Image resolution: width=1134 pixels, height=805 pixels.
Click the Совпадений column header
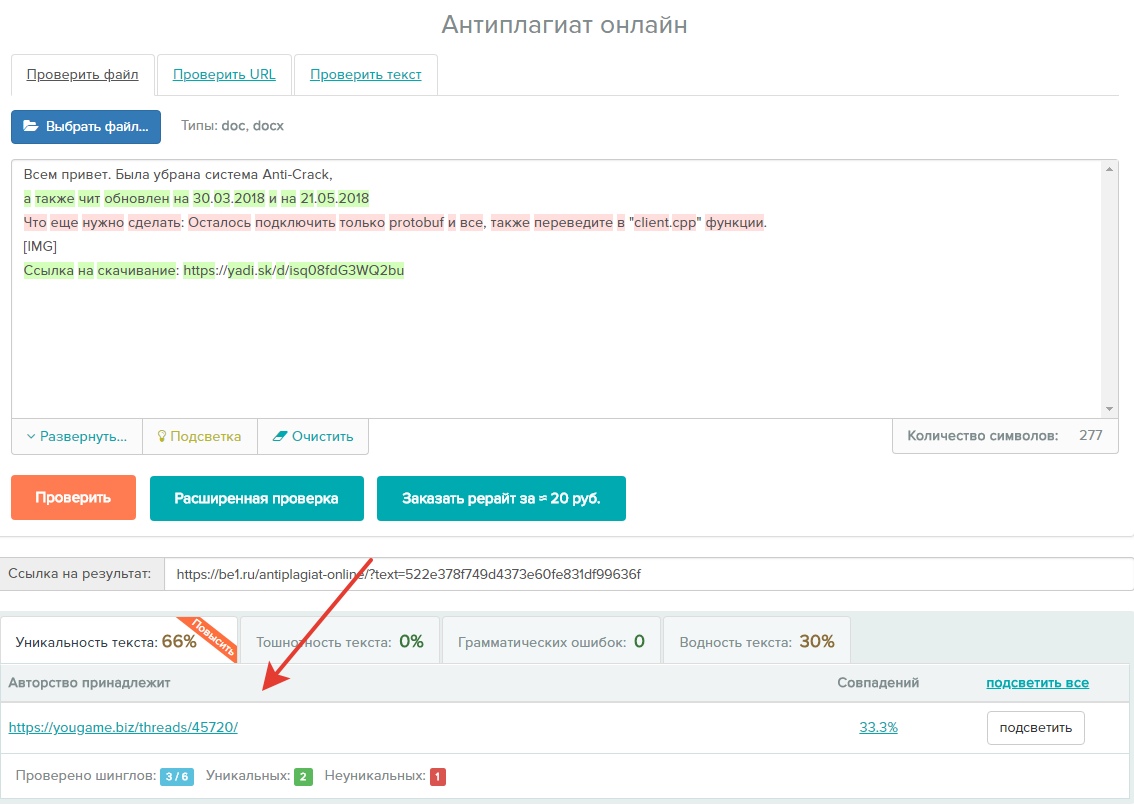click(878, 683)
